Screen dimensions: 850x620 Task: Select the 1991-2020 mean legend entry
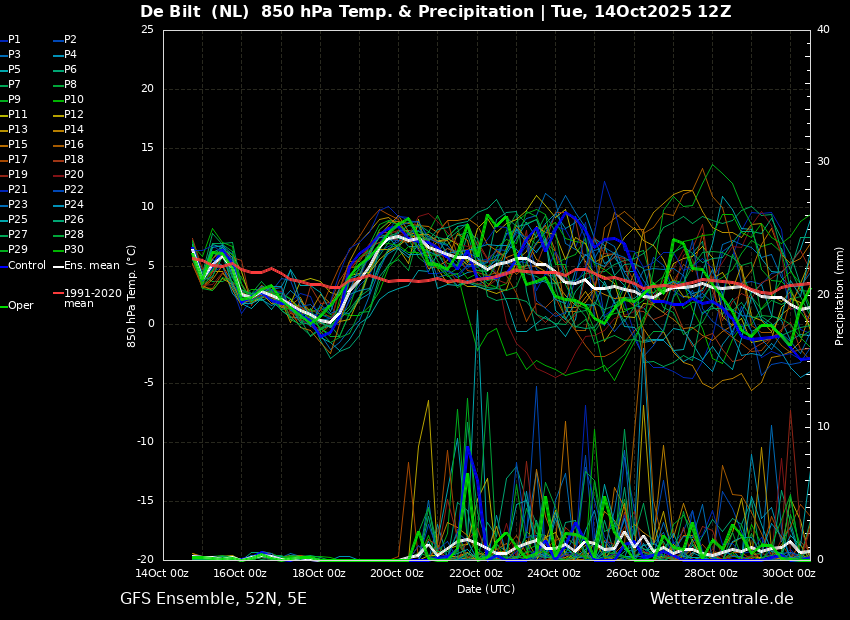pyautogui.click(x=87, y=298)
